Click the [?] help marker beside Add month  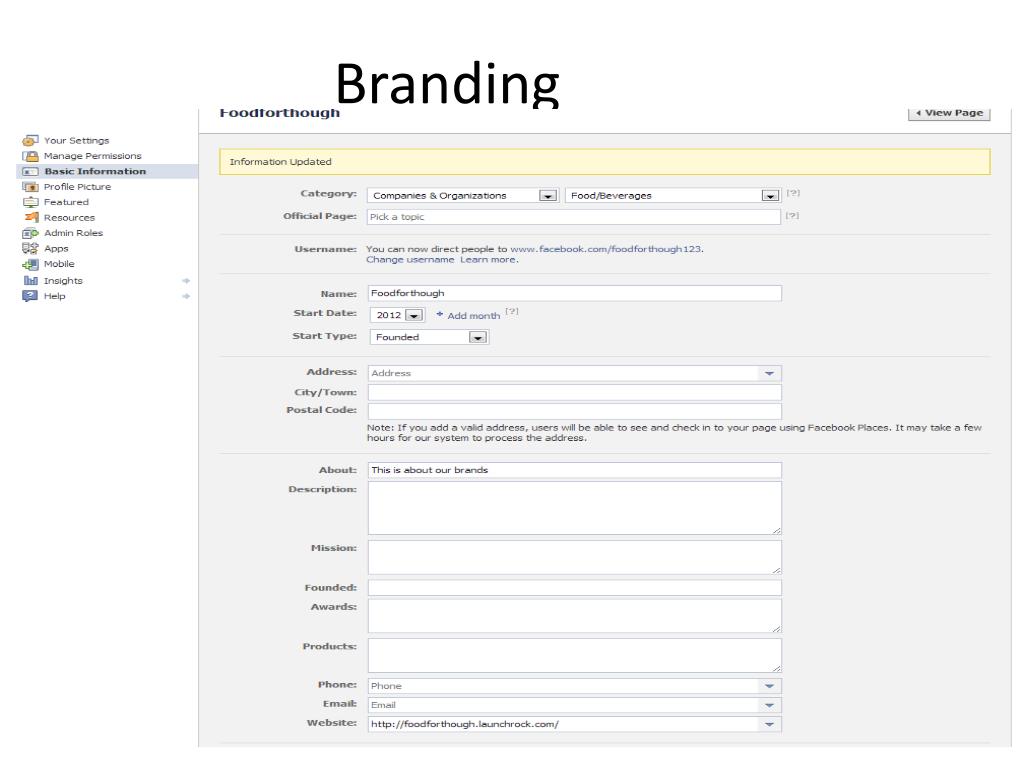pyautogui.click(x=512, y=312)
